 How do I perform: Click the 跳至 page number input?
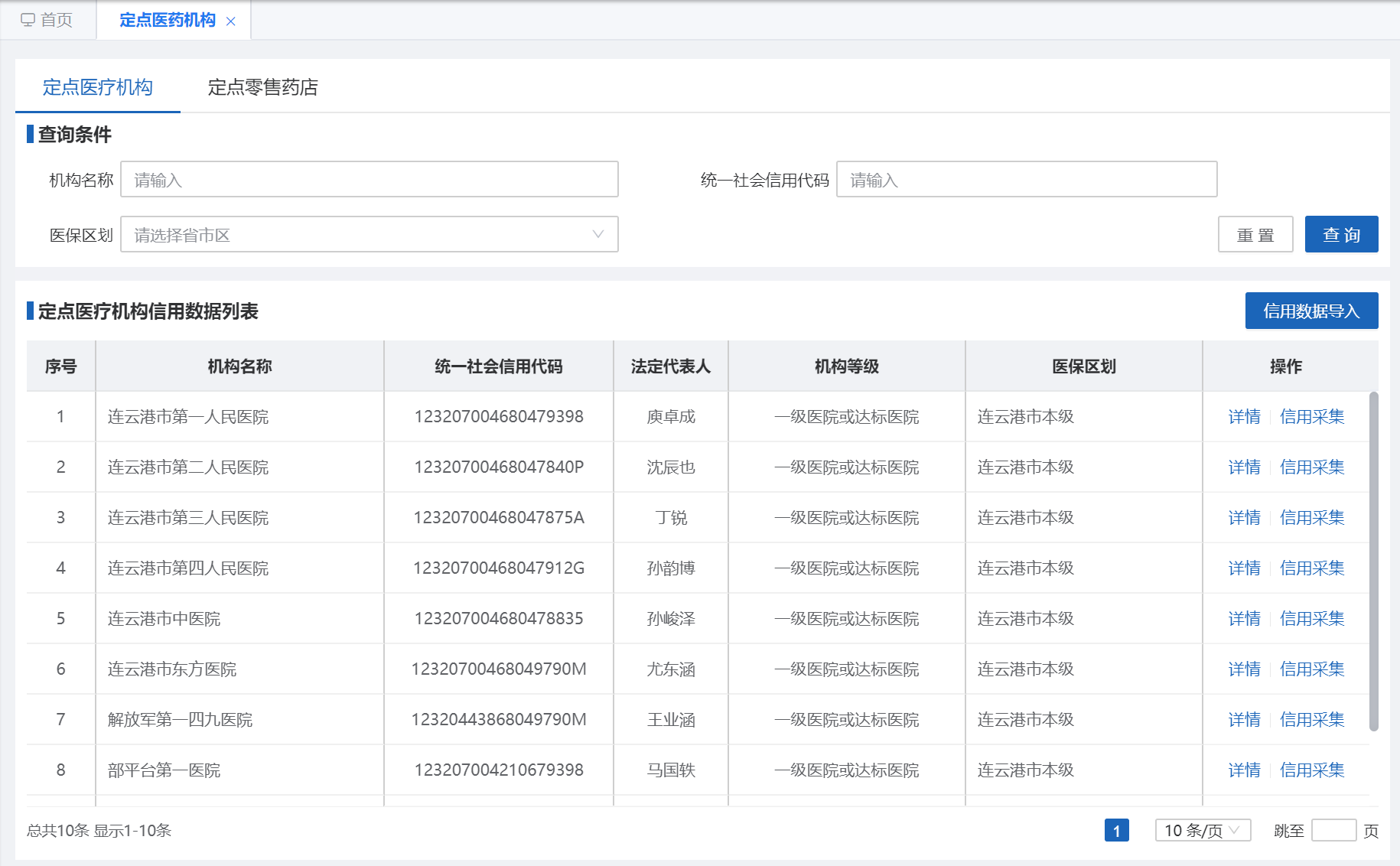pos(1333,830)
